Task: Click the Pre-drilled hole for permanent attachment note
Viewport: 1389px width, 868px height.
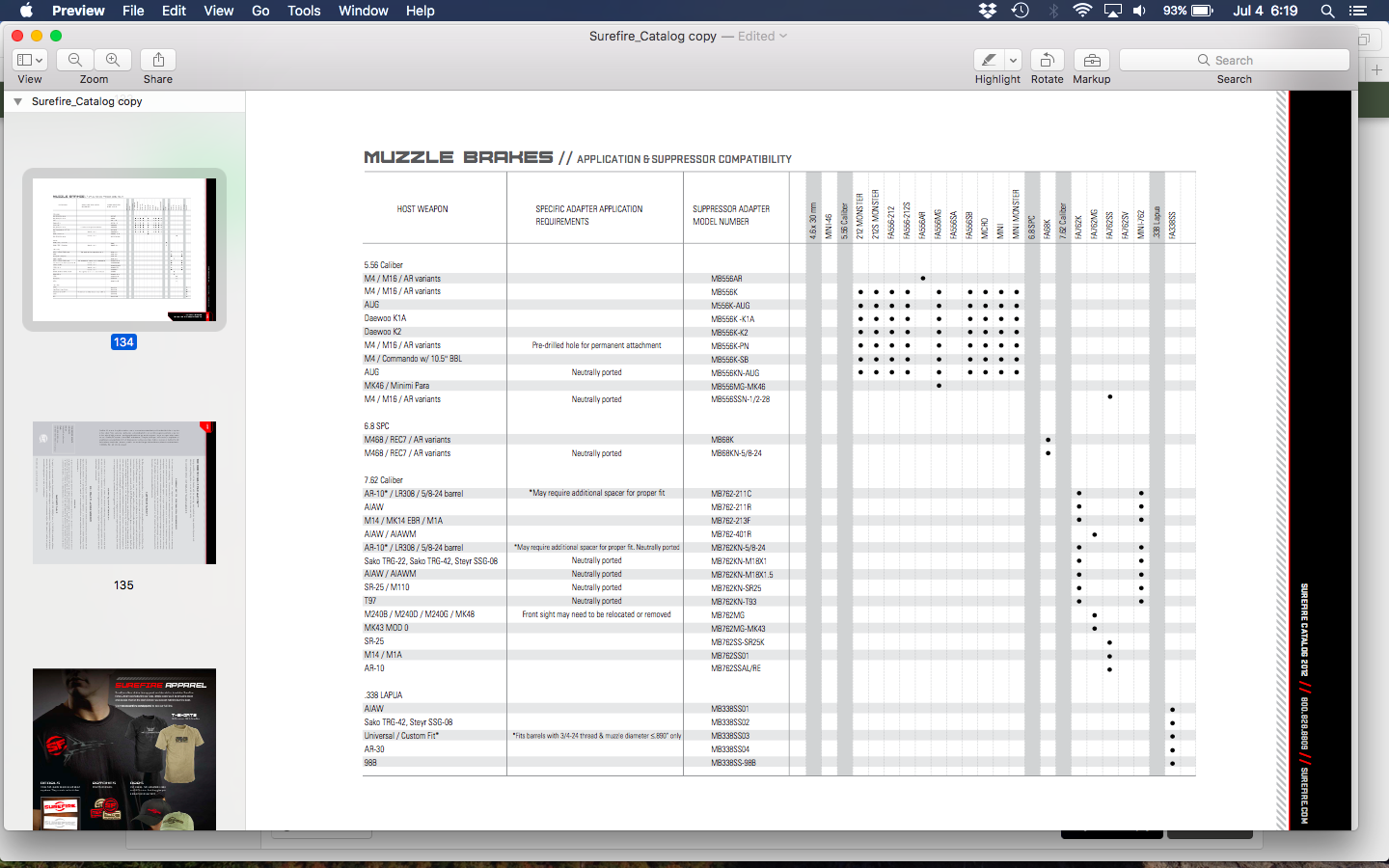Action: 596,345
